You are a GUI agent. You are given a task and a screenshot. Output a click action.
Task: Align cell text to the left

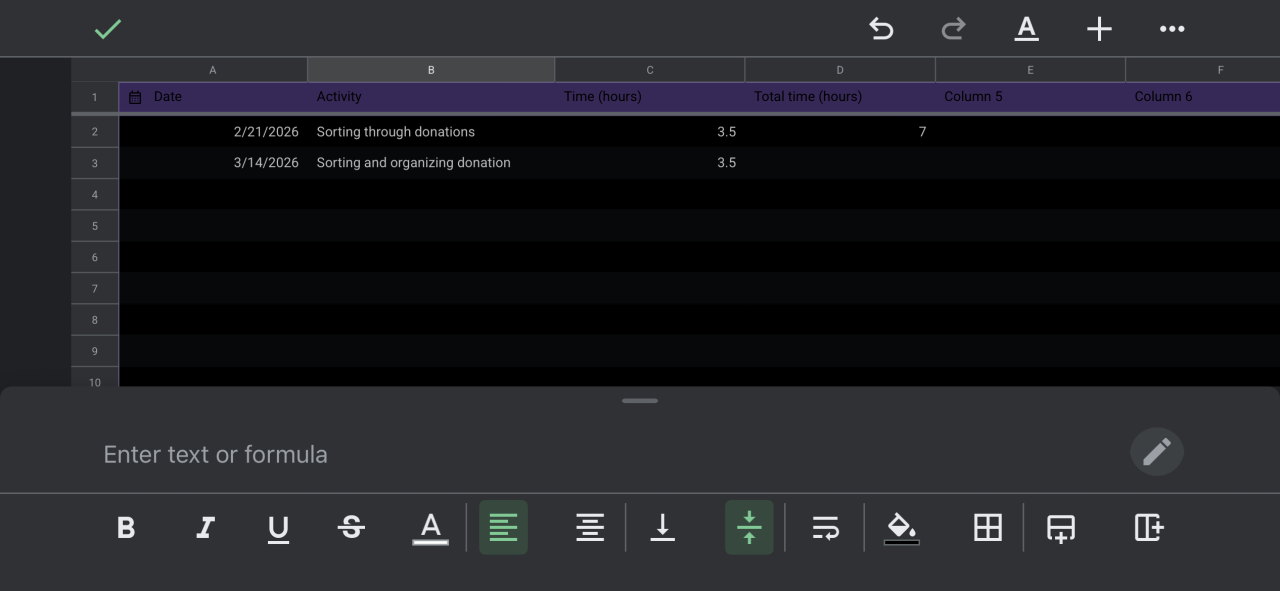click(503, 527)
